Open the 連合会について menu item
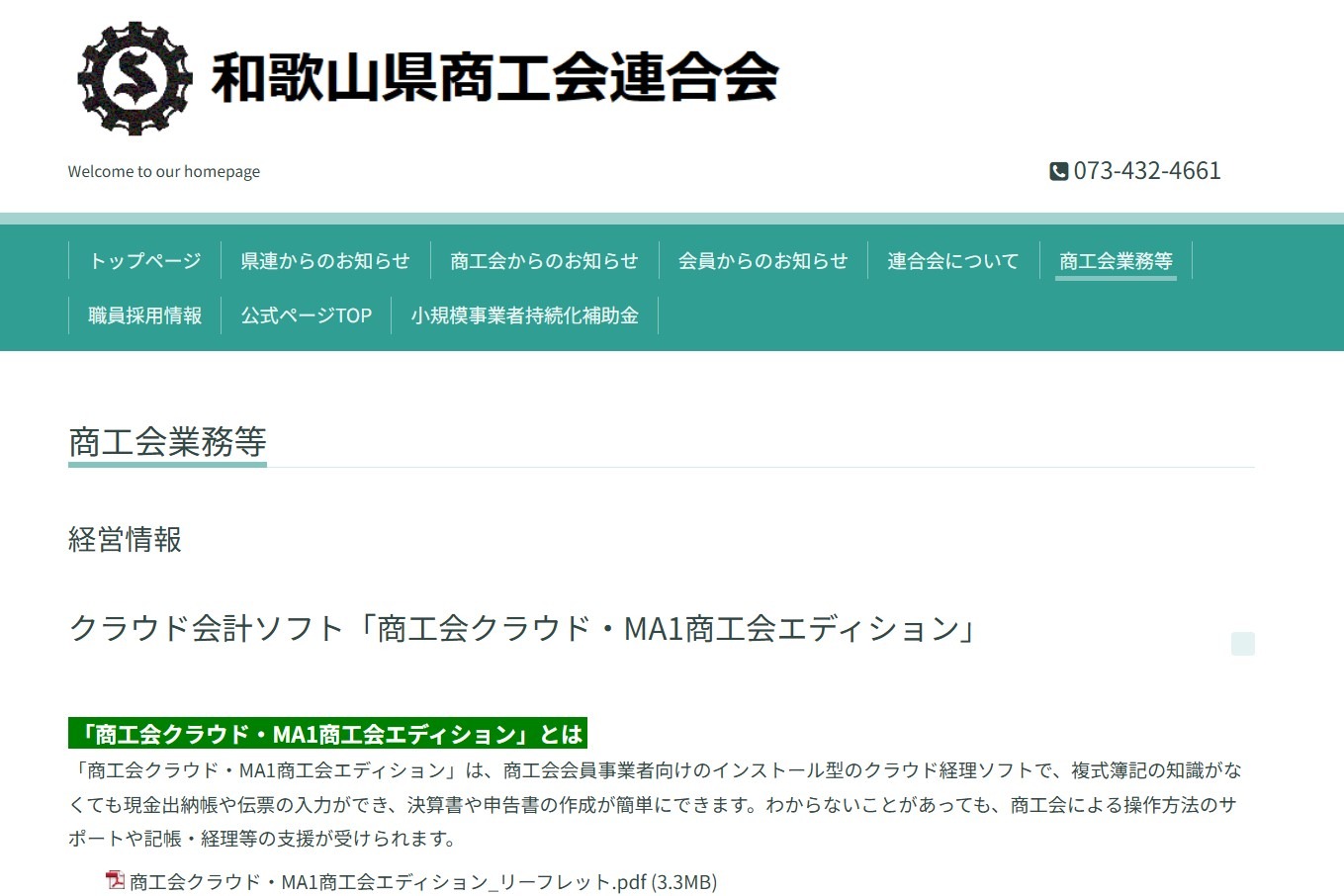Screen dimensions: 1344x896 pyautogui.click(x=953, y=261)
